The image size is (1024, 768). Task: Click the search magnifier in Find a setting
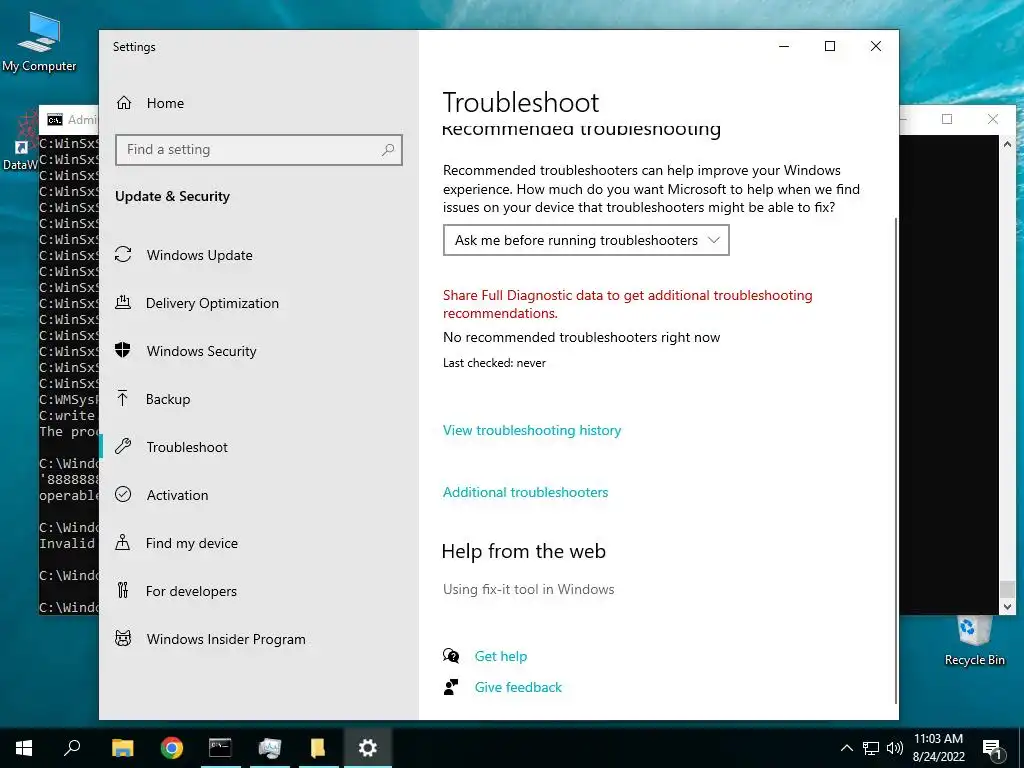[388, 150]
